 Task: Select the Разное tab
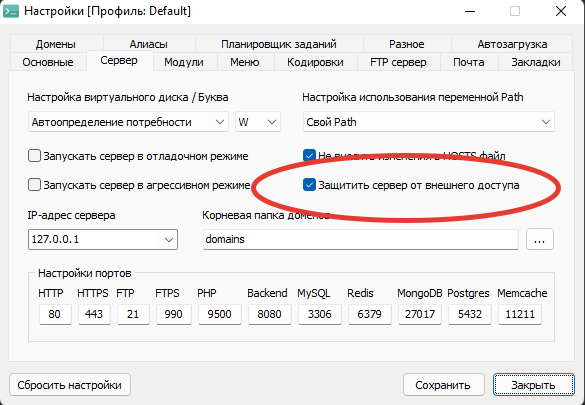tap(407, 44)
